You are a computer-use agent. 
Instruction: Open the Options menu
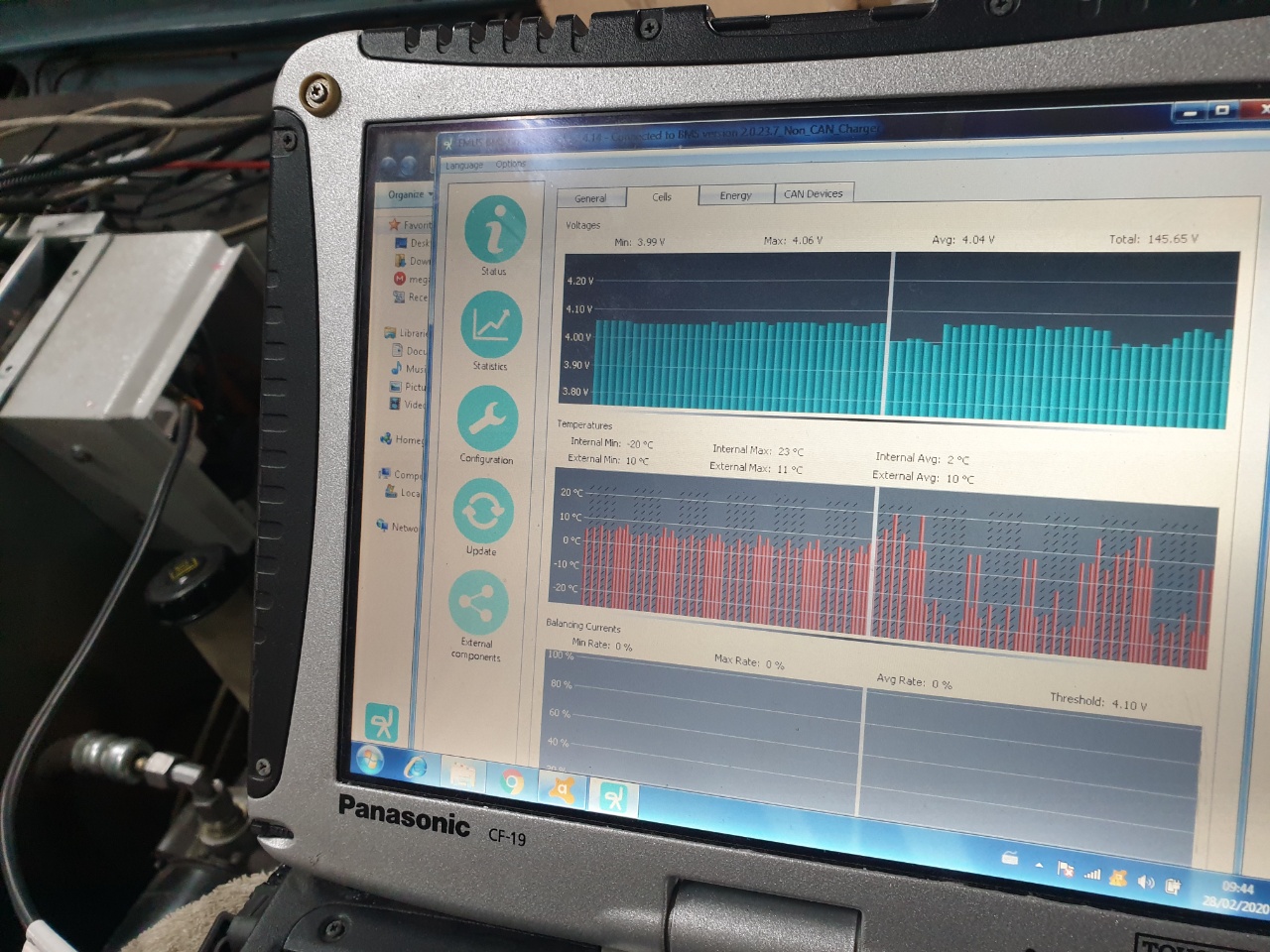(511, 165)
